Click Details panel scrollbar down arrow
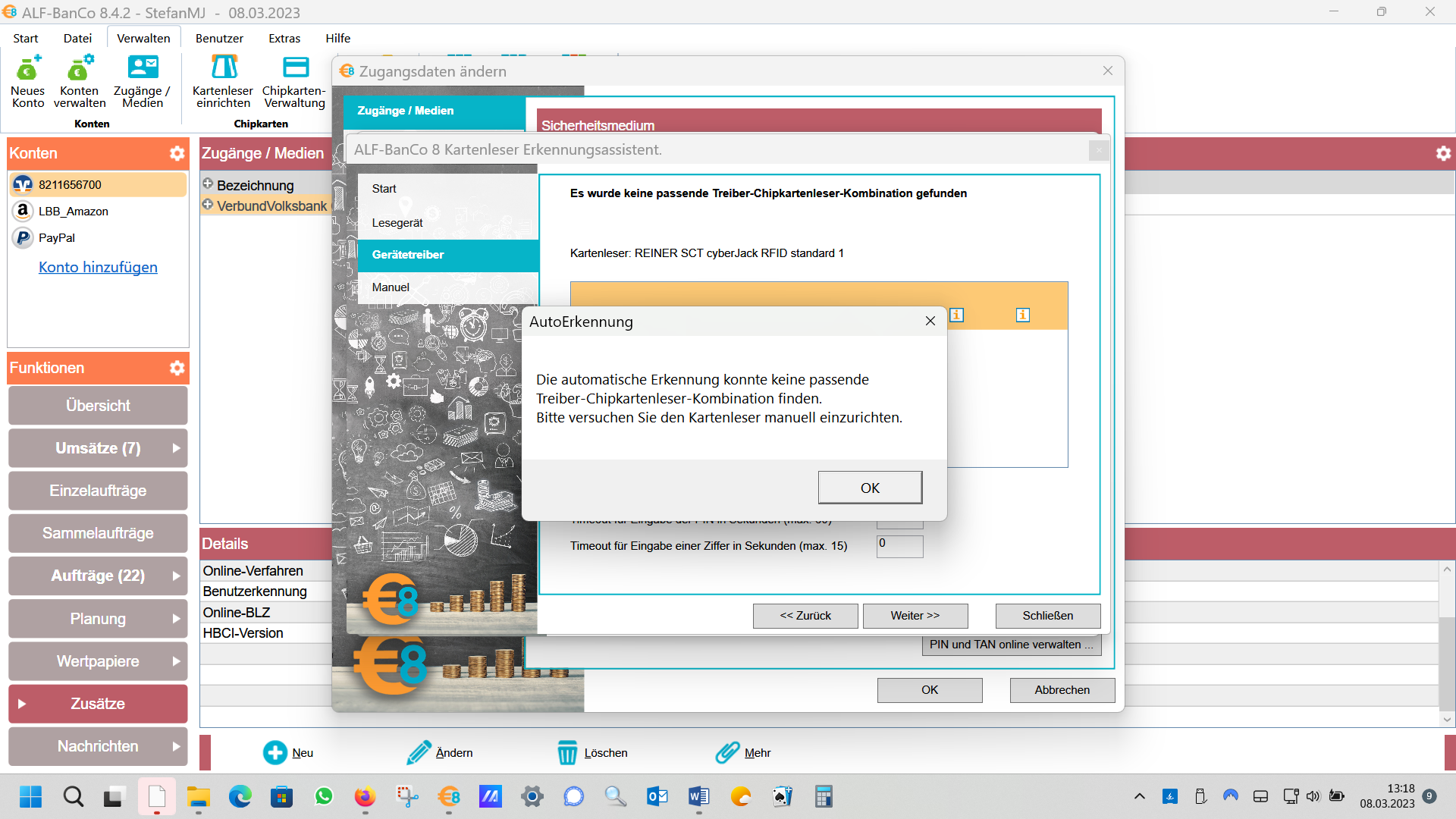 click(1447, 719)
